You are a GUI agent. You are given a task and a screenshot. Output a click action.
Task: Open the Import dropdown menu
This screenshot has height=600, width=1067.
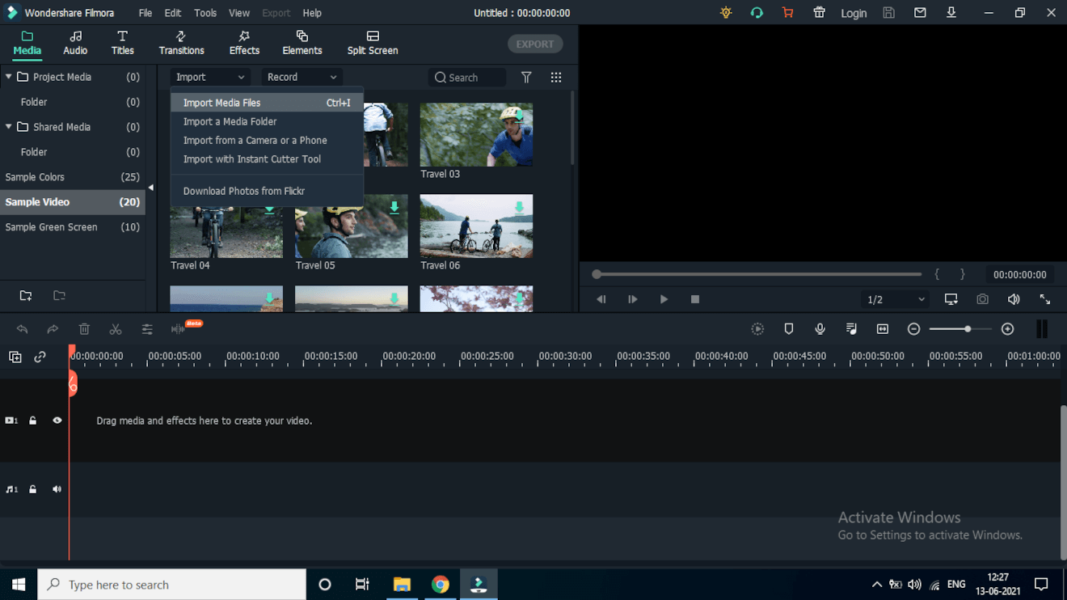(210, 76)
